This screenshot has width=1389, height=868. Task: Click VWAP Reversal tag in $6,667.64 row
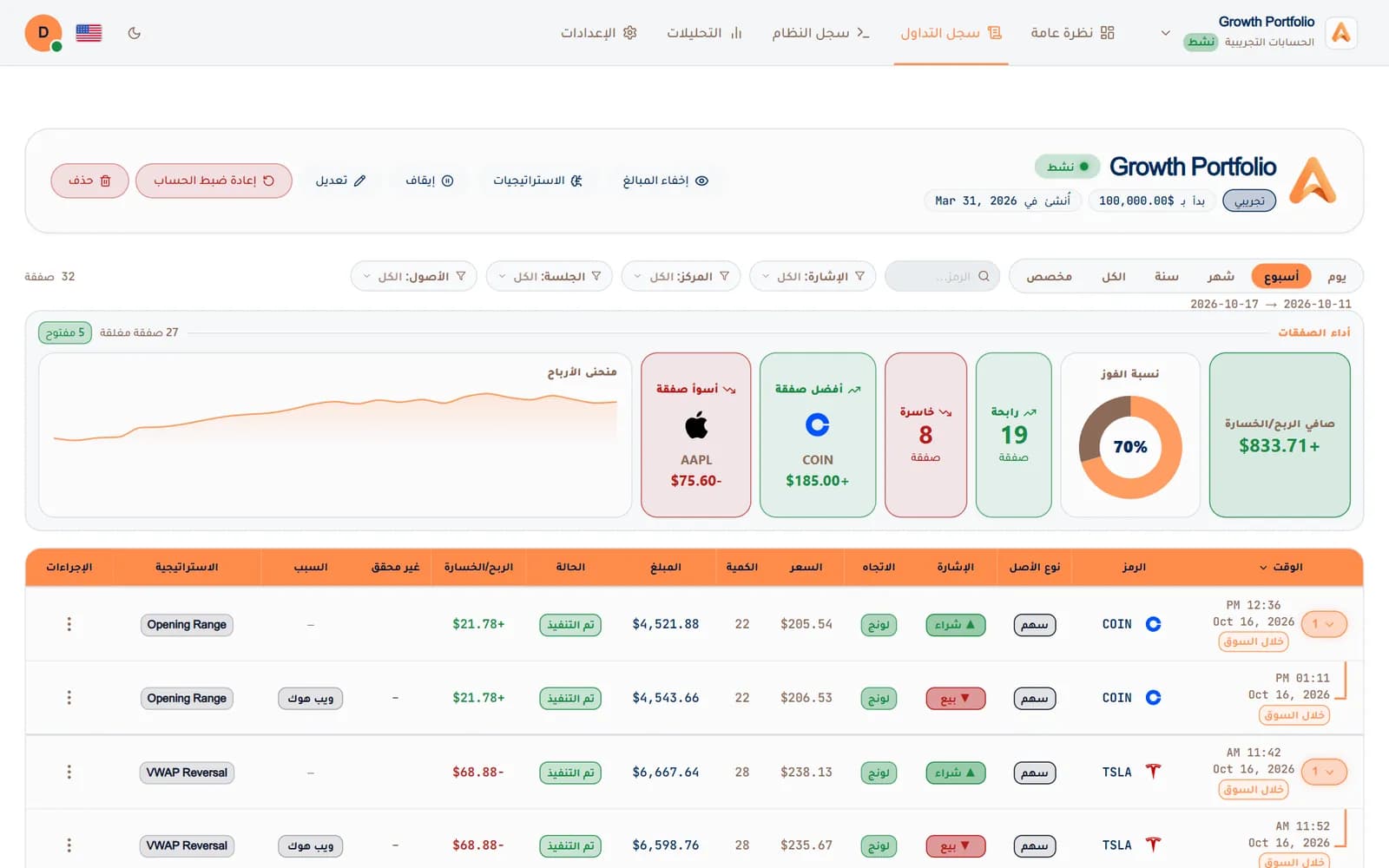[187, 773]
